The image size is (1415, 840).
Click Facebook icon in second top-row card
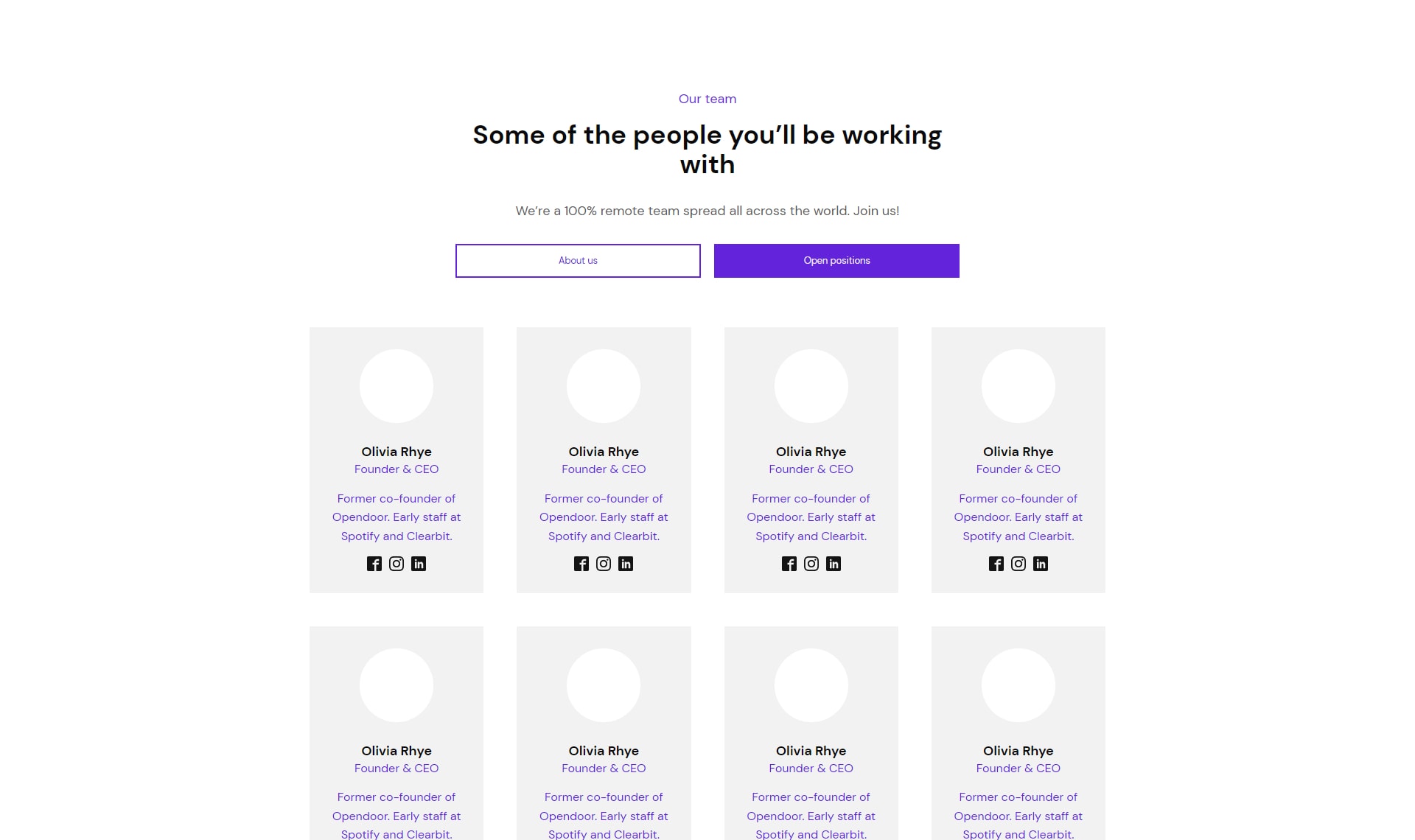581,564
